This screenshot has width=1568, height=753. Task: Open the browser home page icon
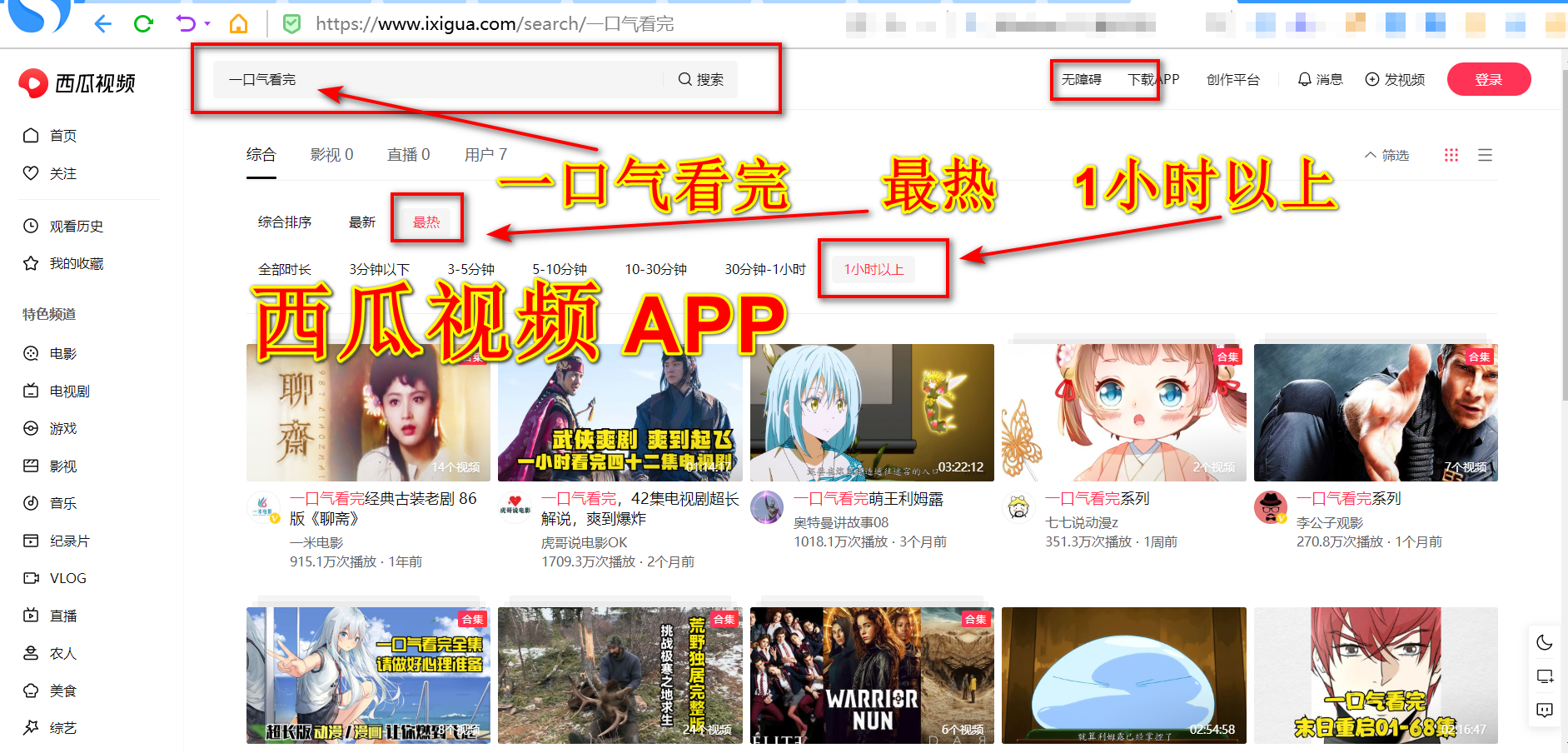coord(239,24)
